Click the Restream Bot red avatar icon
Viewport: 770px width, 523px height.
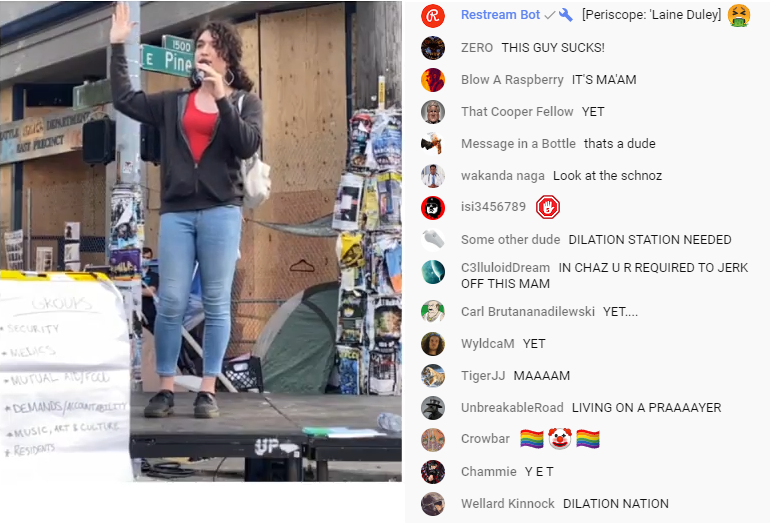point(433,16)
